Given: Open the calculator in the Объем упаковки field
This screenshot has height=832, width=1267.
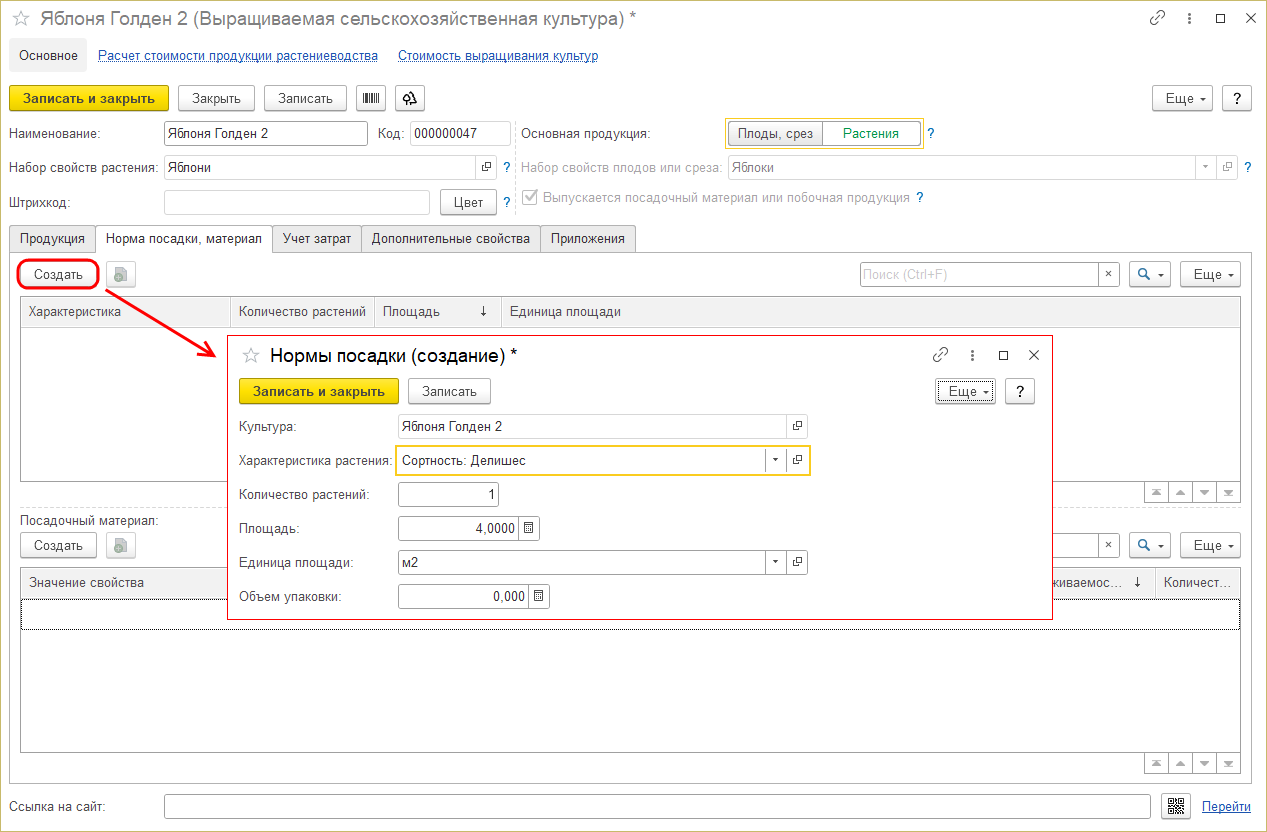Looking at the screenshot, I should coord(539,597).
